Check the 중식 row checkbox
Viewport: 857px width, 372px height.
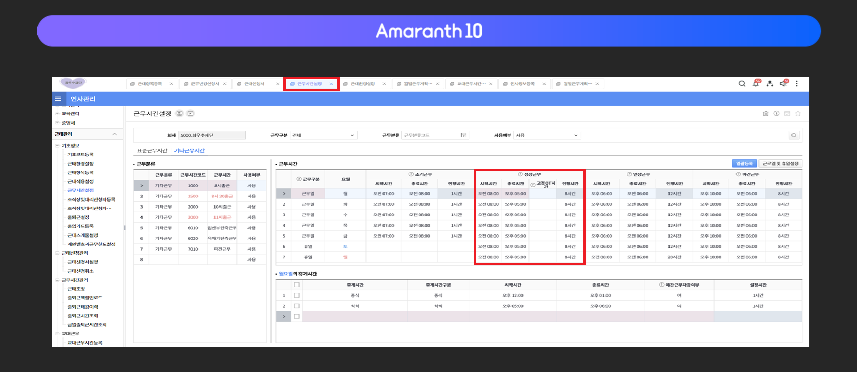pos(297,296)
